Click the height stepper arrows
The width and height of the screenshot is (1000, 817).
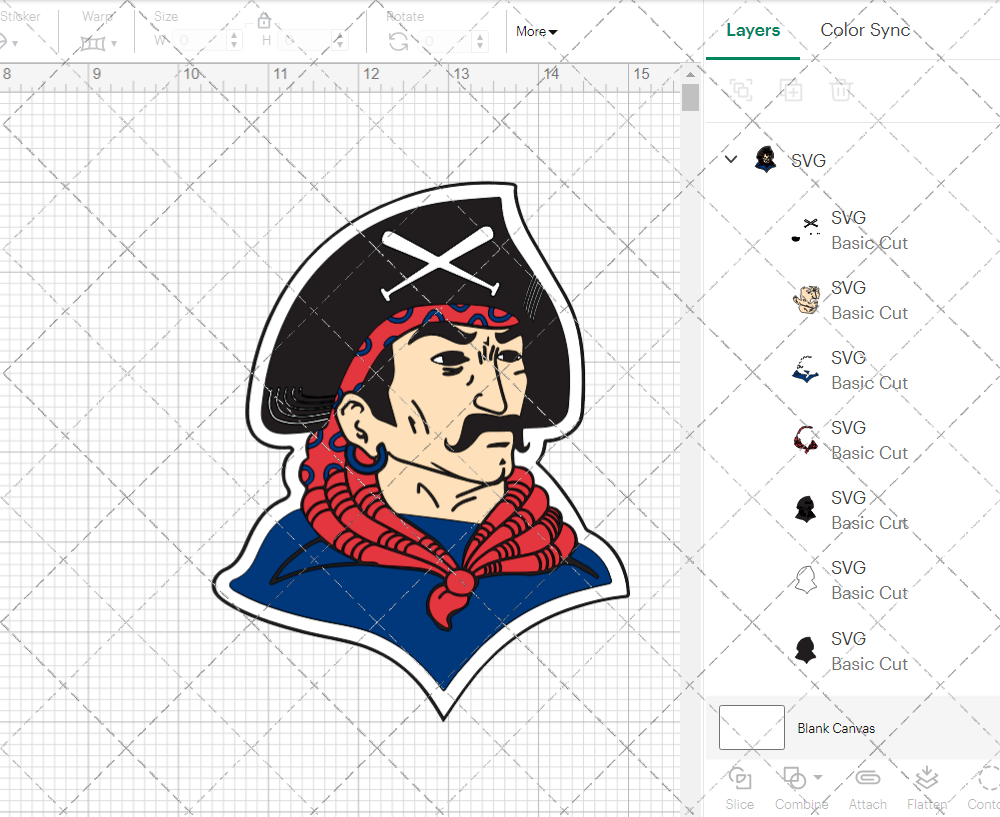click(x=339, y=41)
